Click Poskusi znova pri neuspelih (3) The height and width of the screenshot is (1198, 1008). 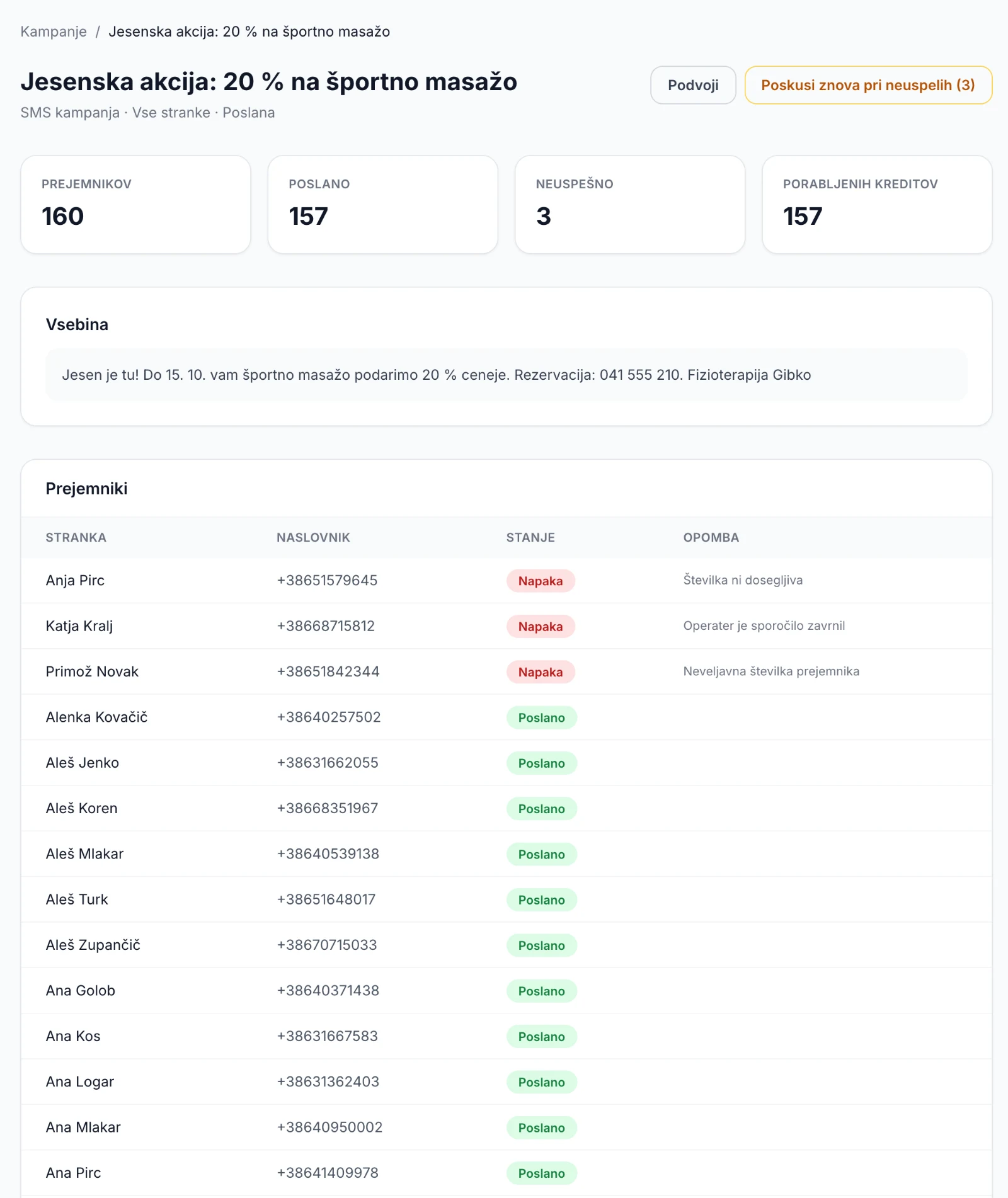tap(868, 85)
